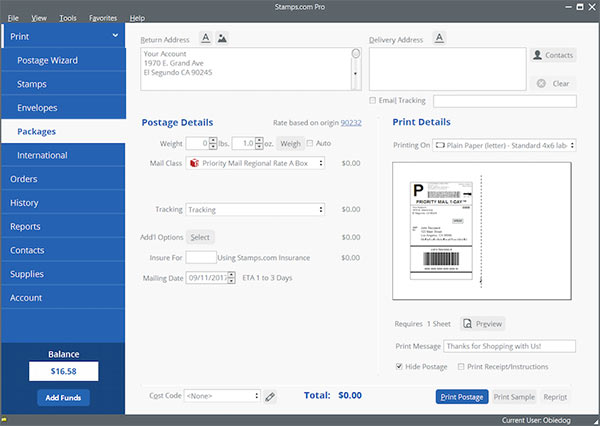Adjust Mailing Date stepper
The height and width of the screenshot is (426, 600).
(x=231, y=278)
